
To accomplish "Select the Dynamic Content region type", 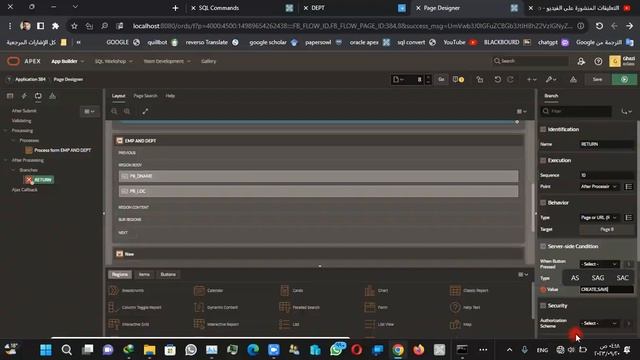I will tap(216, 307).
